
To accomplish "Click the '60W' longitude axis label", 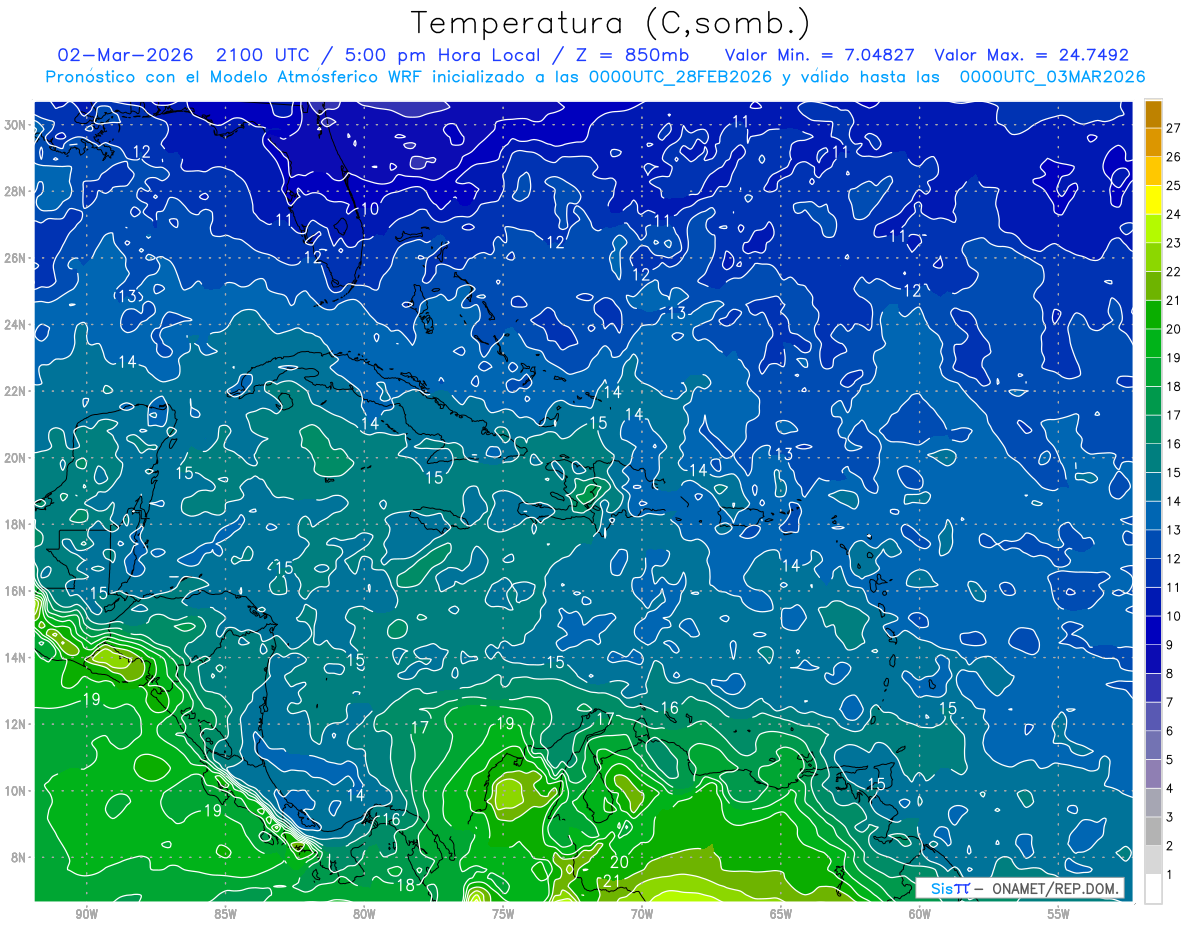I will point(920,914).
